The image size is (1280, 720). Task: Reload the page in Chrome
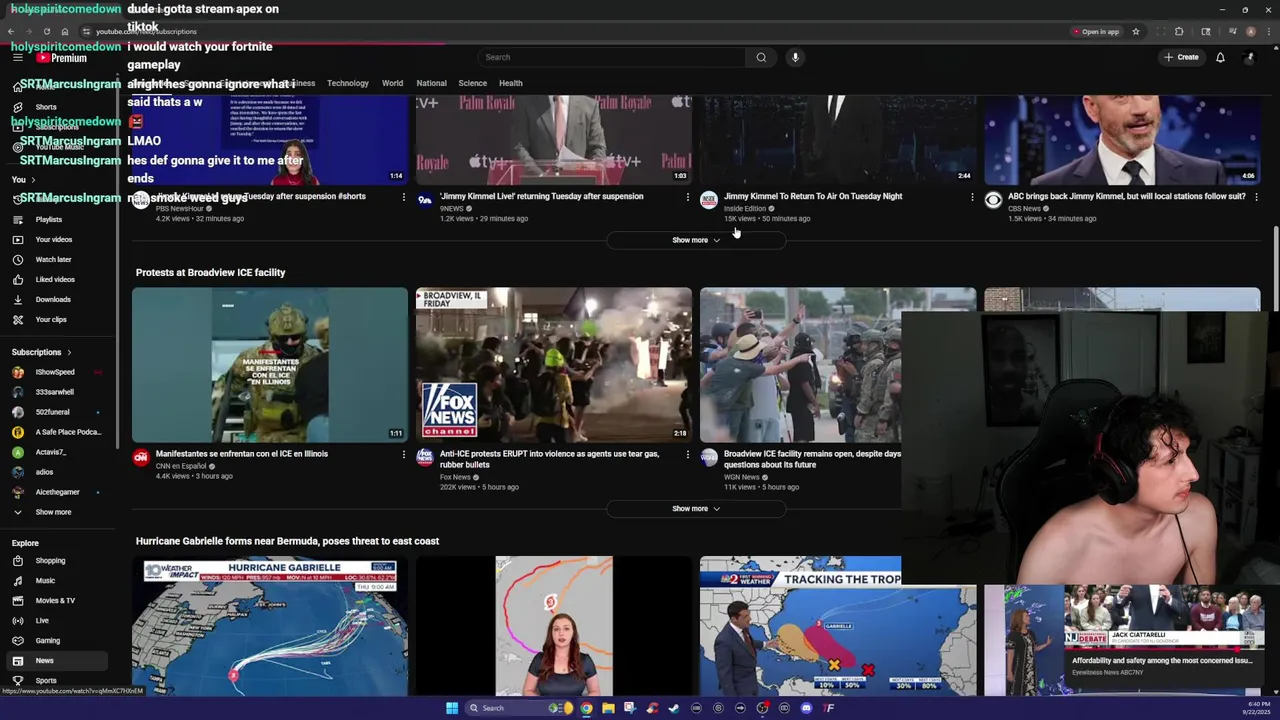46,31
